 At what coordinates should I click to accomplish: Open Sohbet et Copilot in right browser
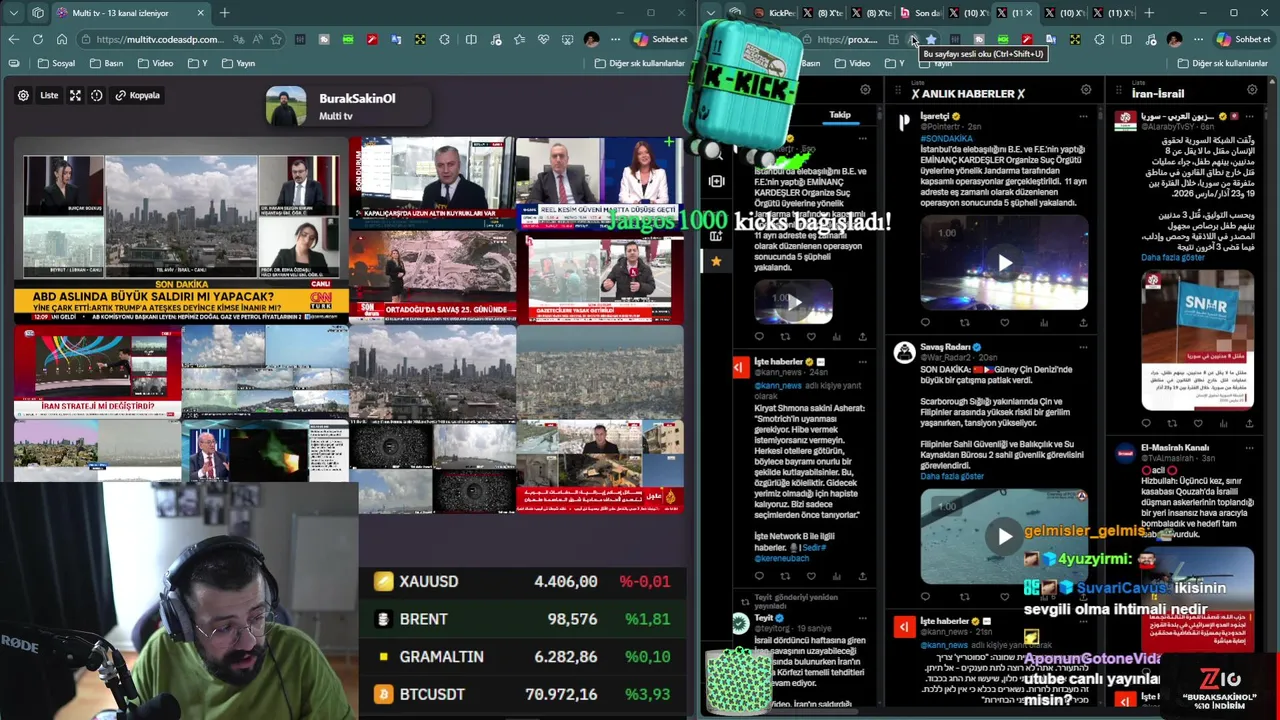click(x=1244, y=39)
